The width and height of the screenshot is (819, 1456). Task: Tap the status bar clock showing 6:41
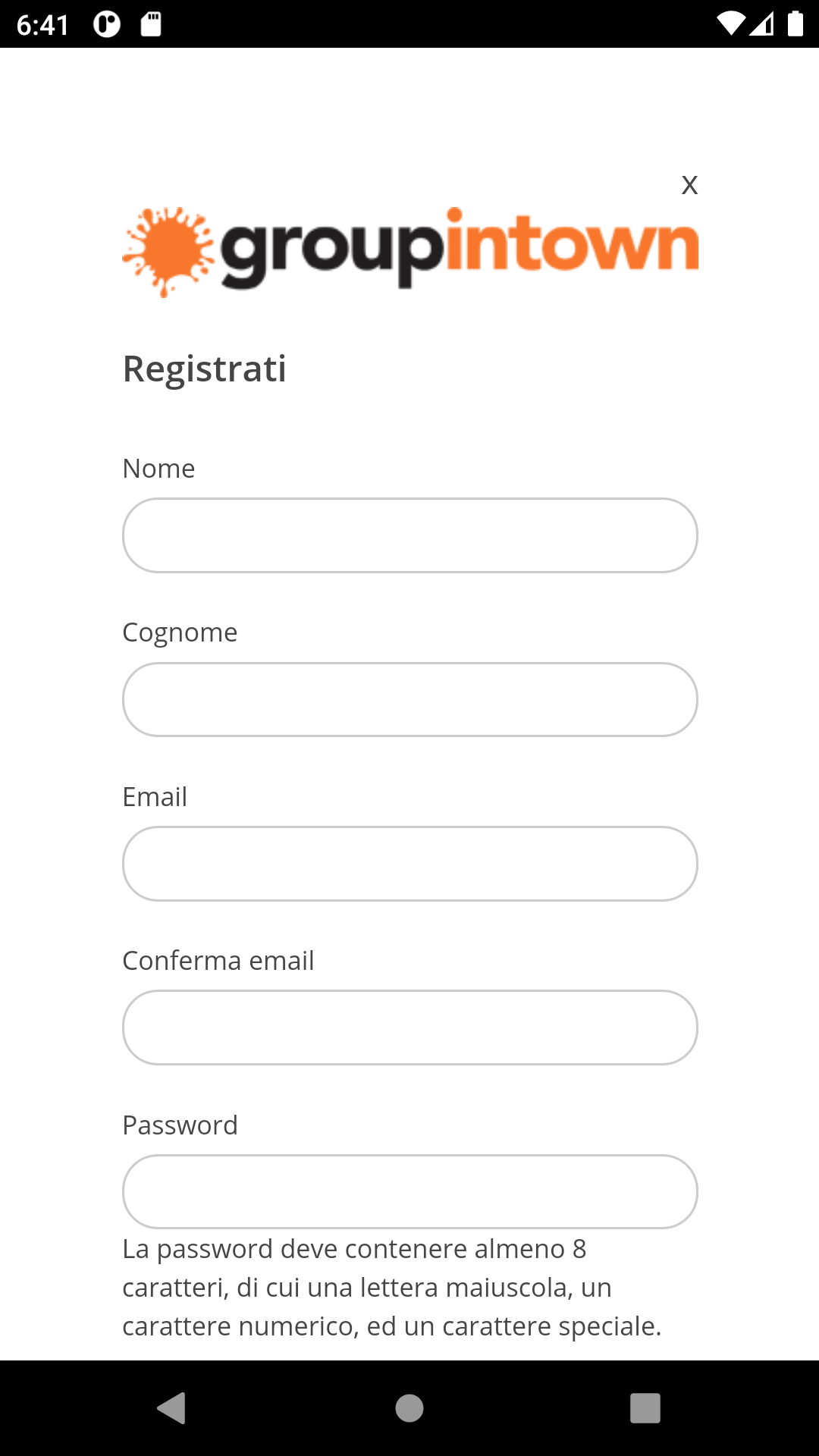pos(43,25)
